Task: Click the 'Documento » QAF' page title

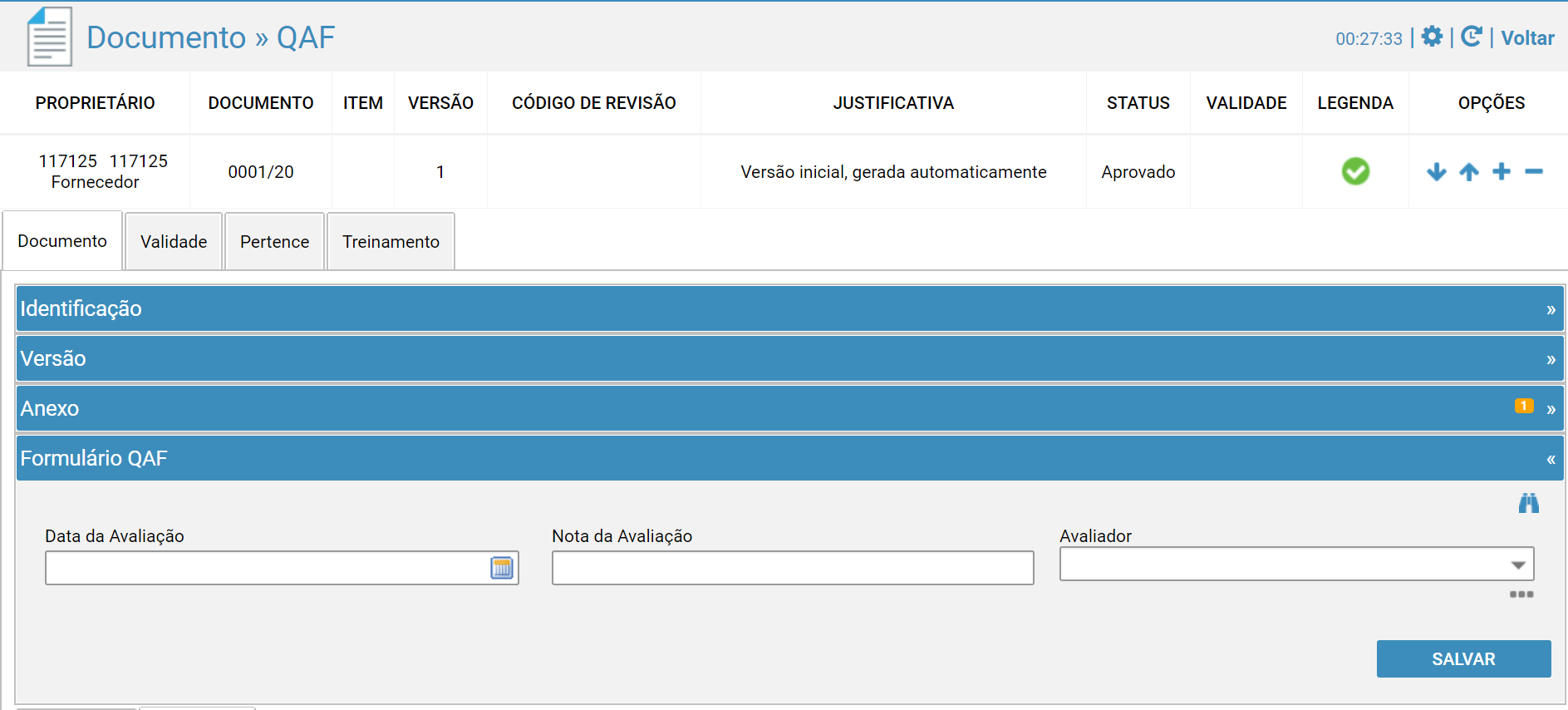Action: click(x=211, y=37)
